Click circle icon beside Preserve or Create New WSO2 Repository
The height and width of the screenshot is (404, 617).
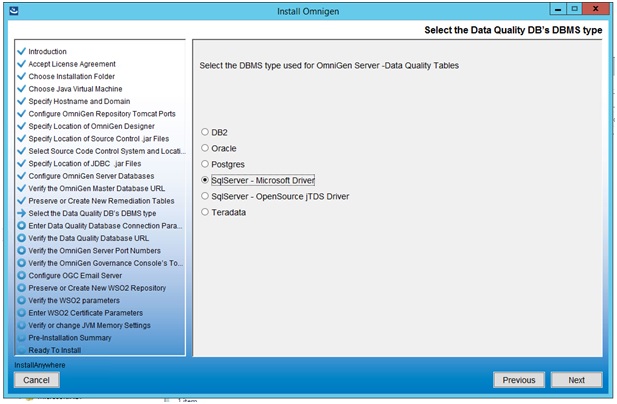21,288
